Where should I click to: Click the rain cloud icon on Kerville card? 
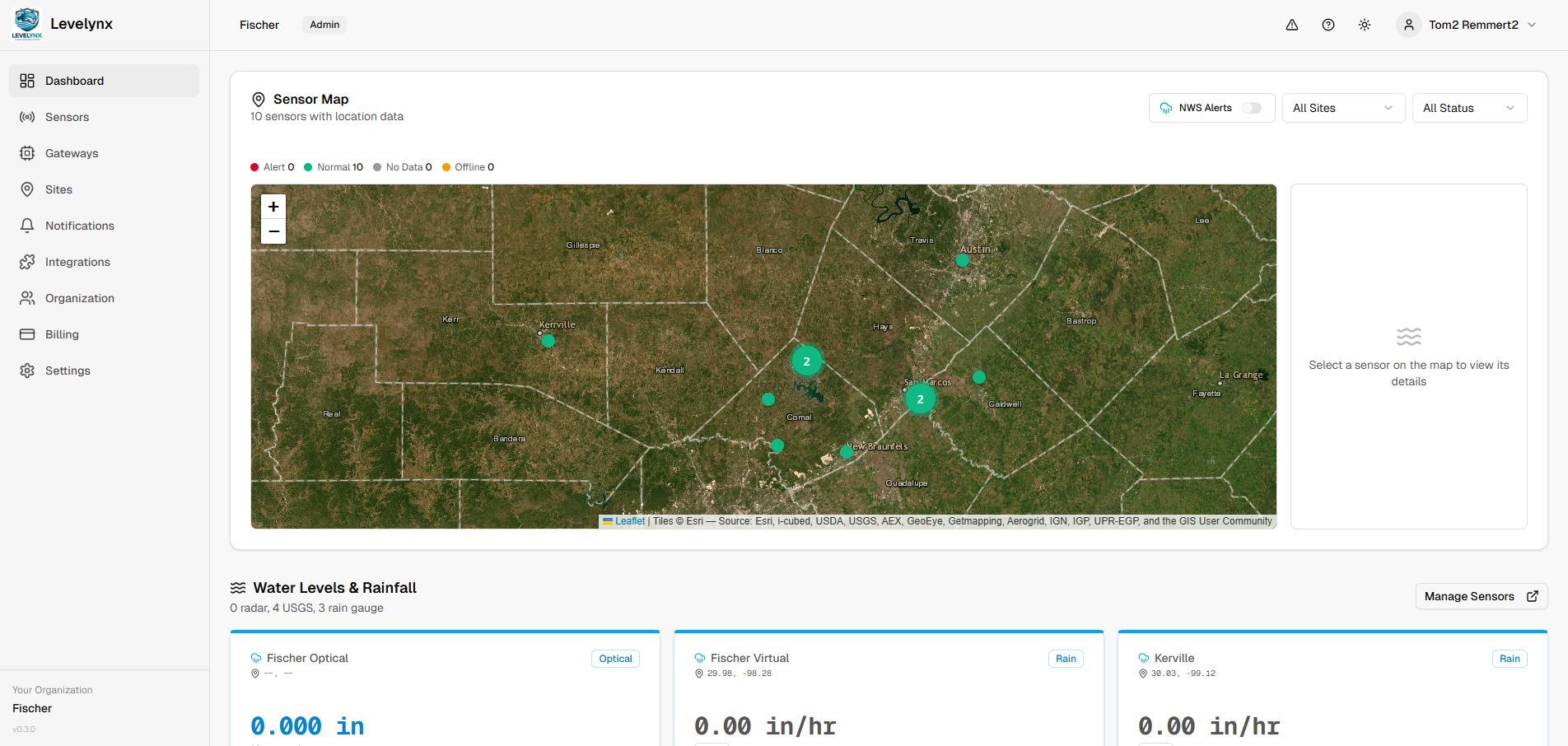(1144, 659)
